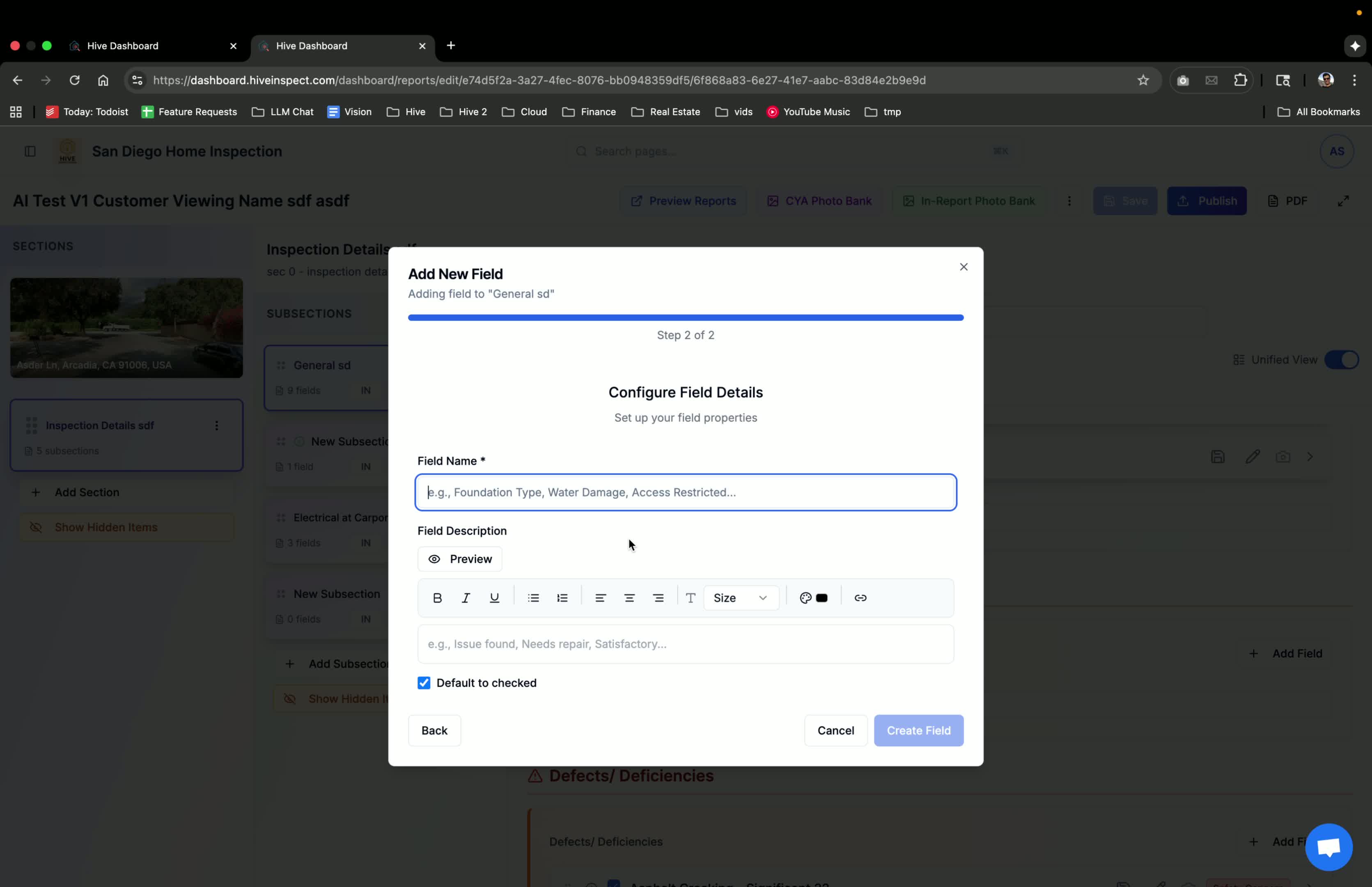Toggle the dashboard sidebar panel icon
The height and width of the screenshot is (887, 1372).
30,151
